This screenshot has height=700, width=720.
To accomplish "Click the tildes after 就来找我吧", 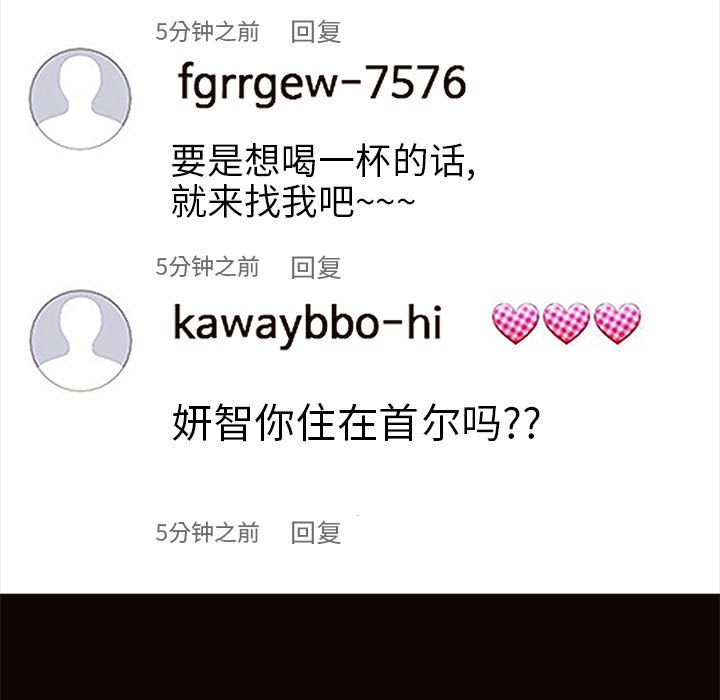I will coord(385,201).
